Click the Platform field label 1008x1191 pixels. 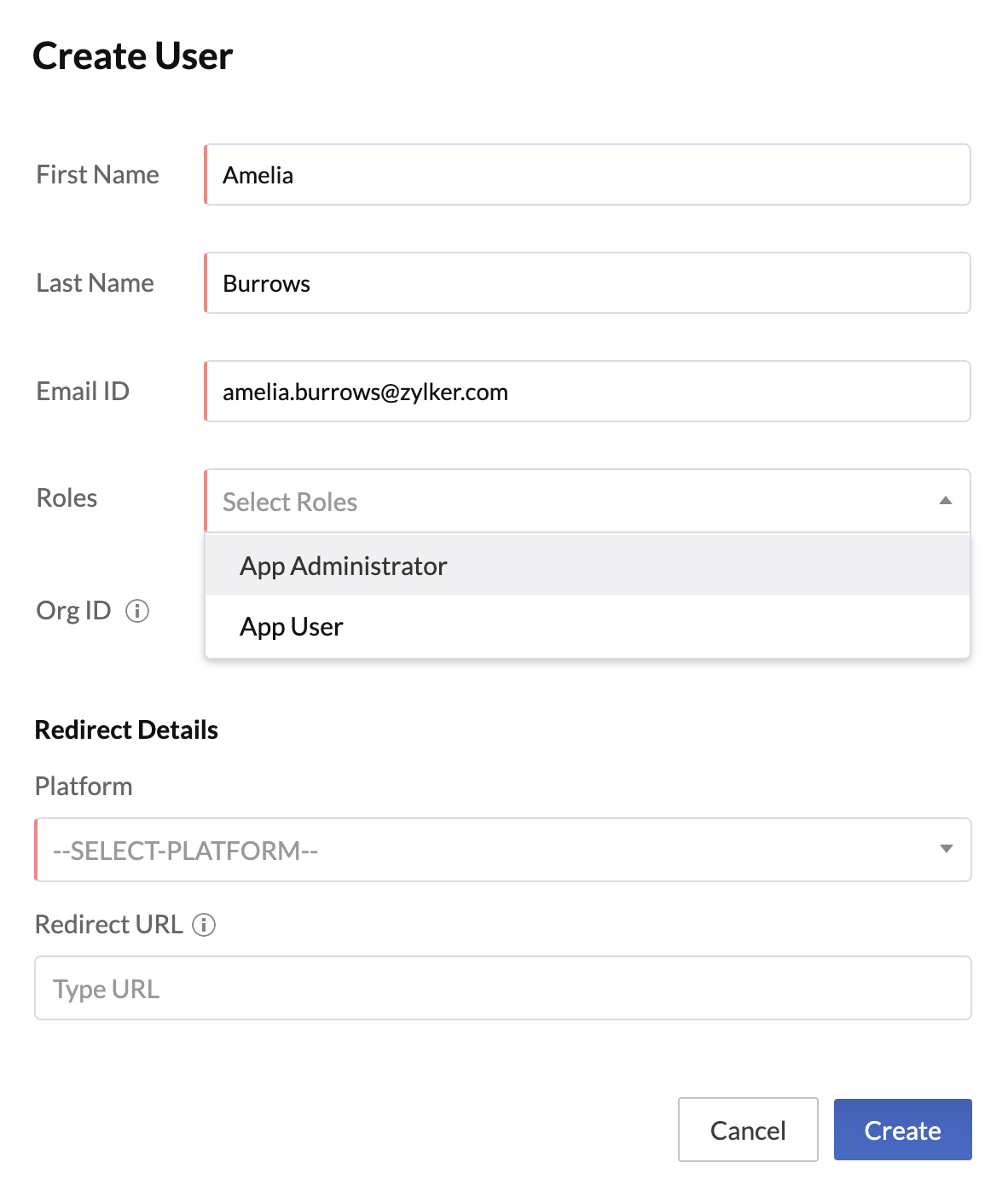click(84, 786)
